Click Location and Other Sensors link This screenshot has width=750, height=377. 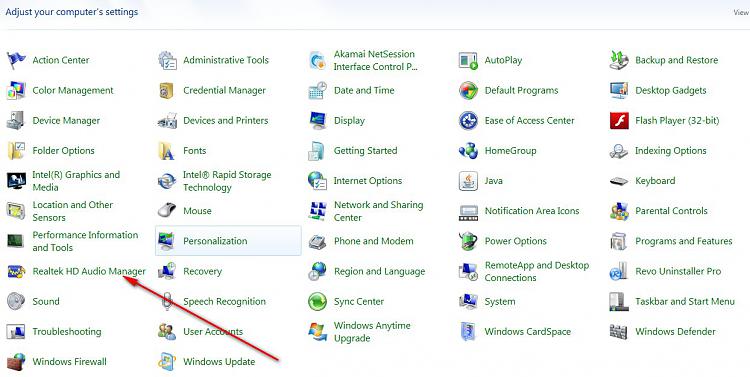point(73,211)
